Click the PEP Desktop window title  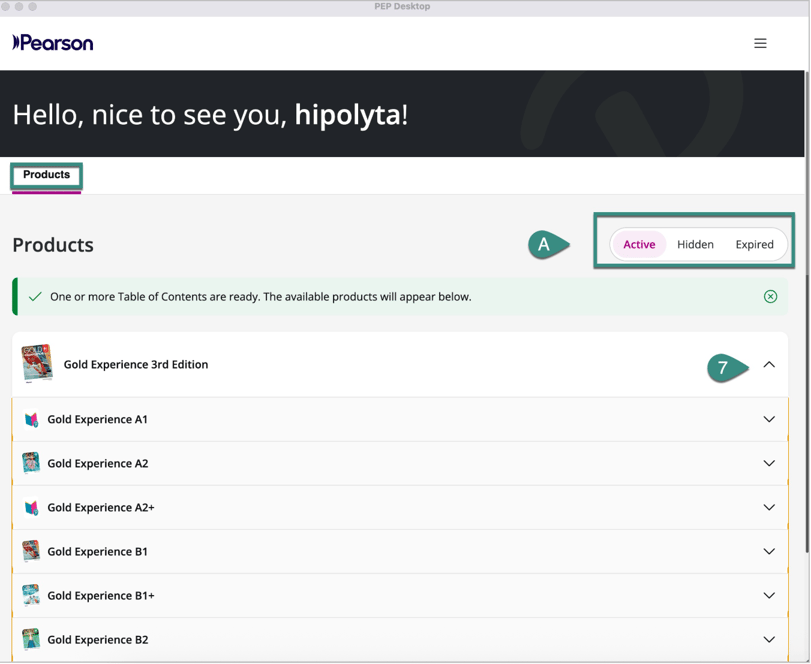[402, 6]
